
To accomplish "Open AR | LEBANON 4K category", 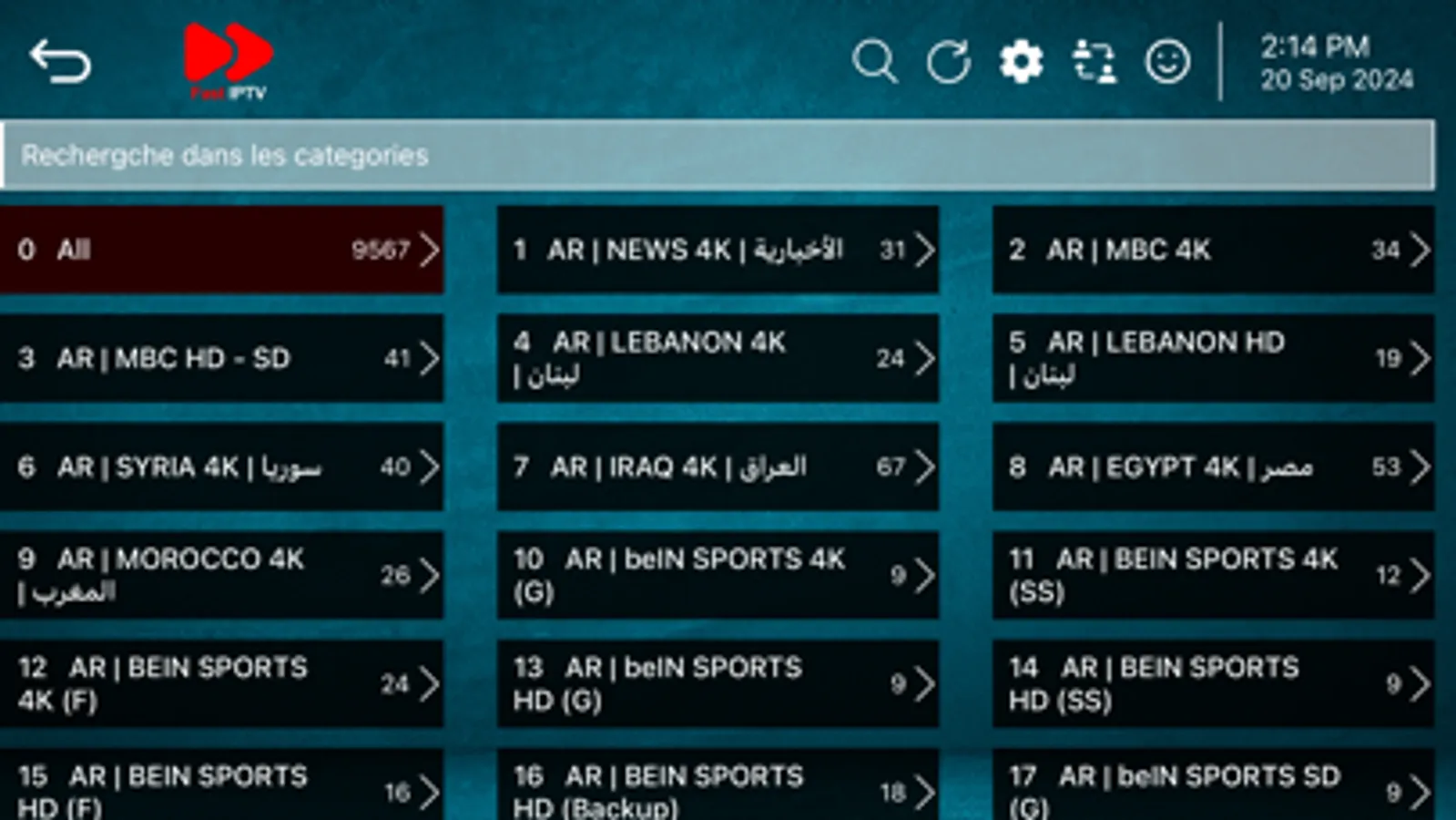I will (x=718, y=358).
